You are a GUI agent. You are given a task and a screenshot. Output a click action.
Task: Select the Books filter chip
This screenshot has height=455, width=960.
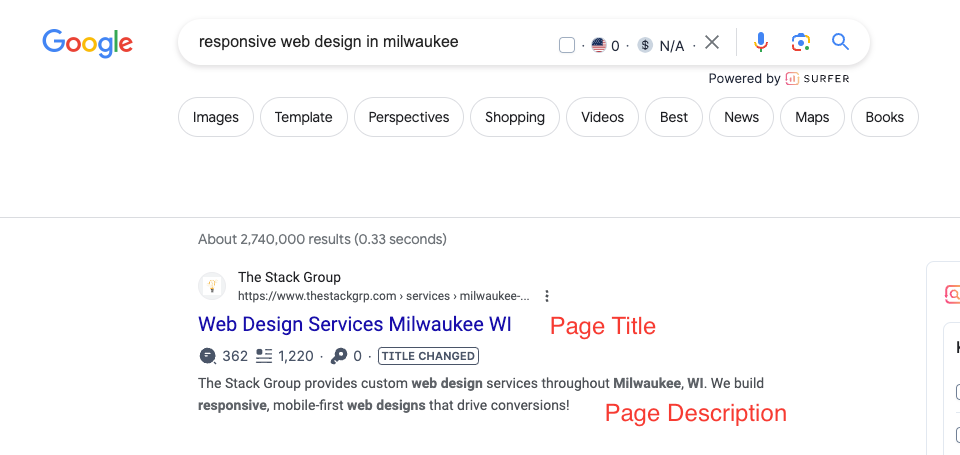coord(885,117)
